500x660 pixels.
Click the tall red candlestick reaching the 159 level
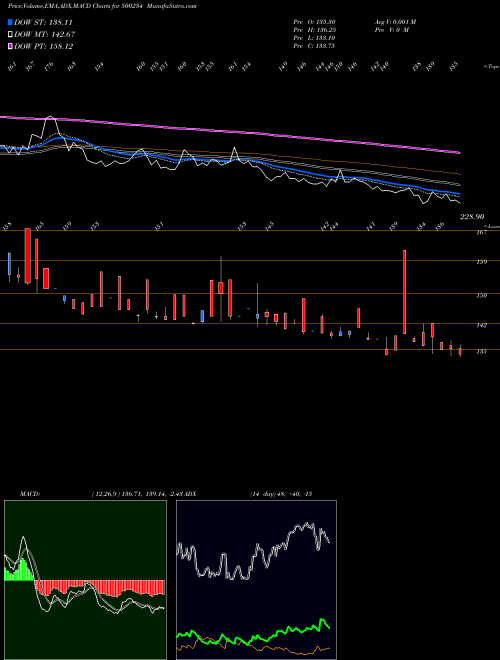click(405, 292)
